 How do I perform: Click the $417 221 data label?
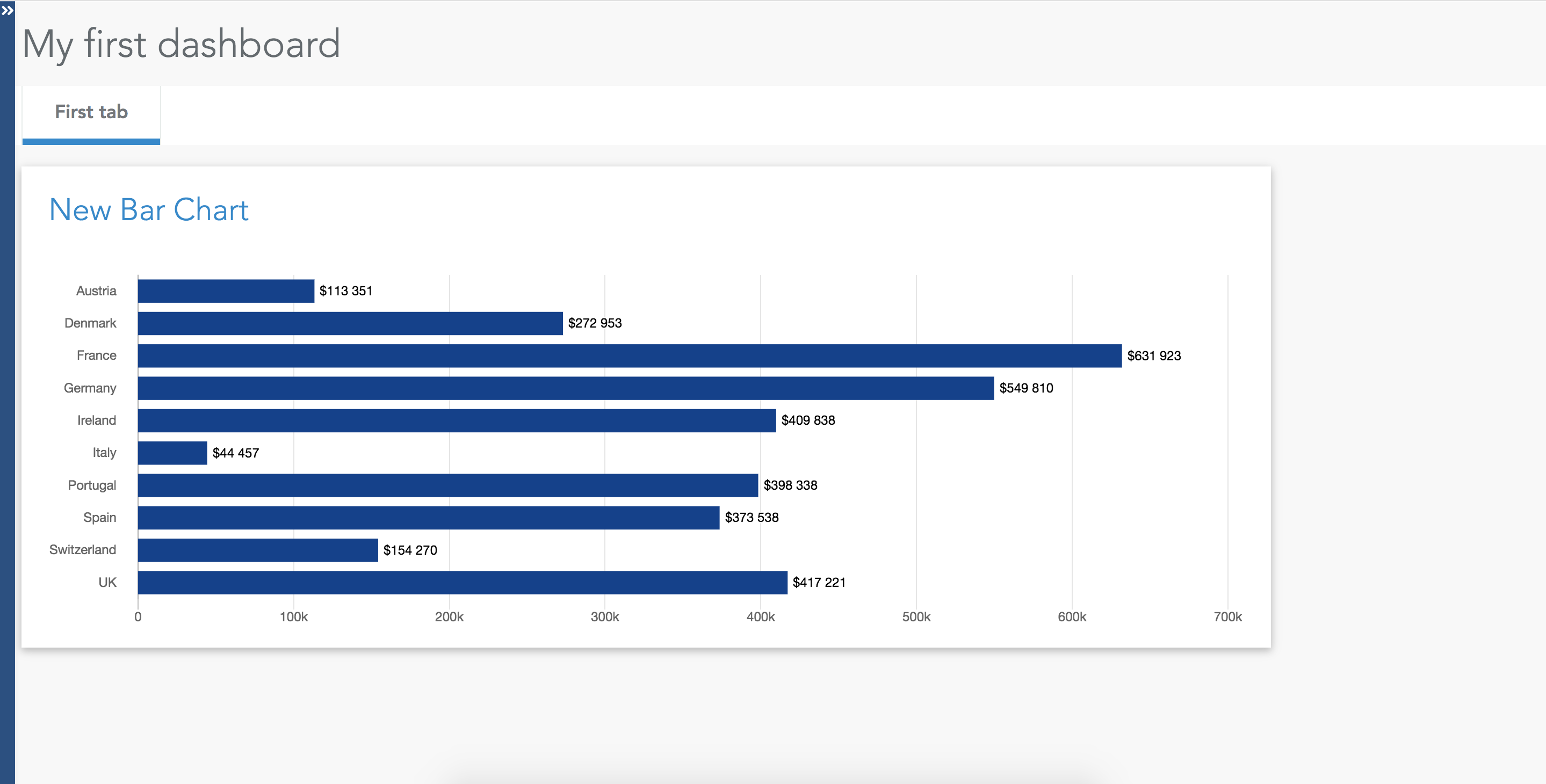coord(819,583)
